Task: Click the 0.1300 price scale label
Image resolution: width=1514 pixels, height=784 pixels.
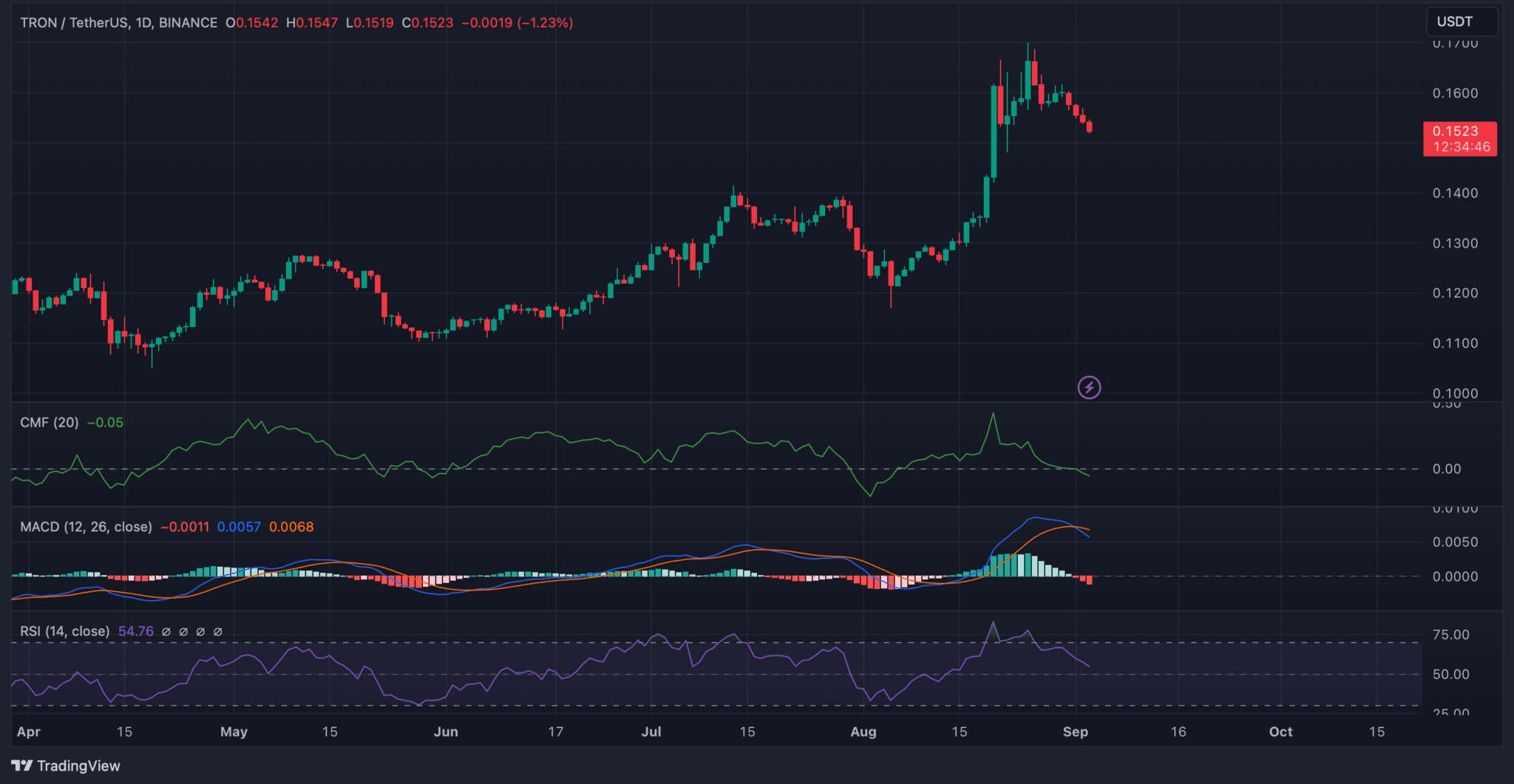Action: point(1455,243)
